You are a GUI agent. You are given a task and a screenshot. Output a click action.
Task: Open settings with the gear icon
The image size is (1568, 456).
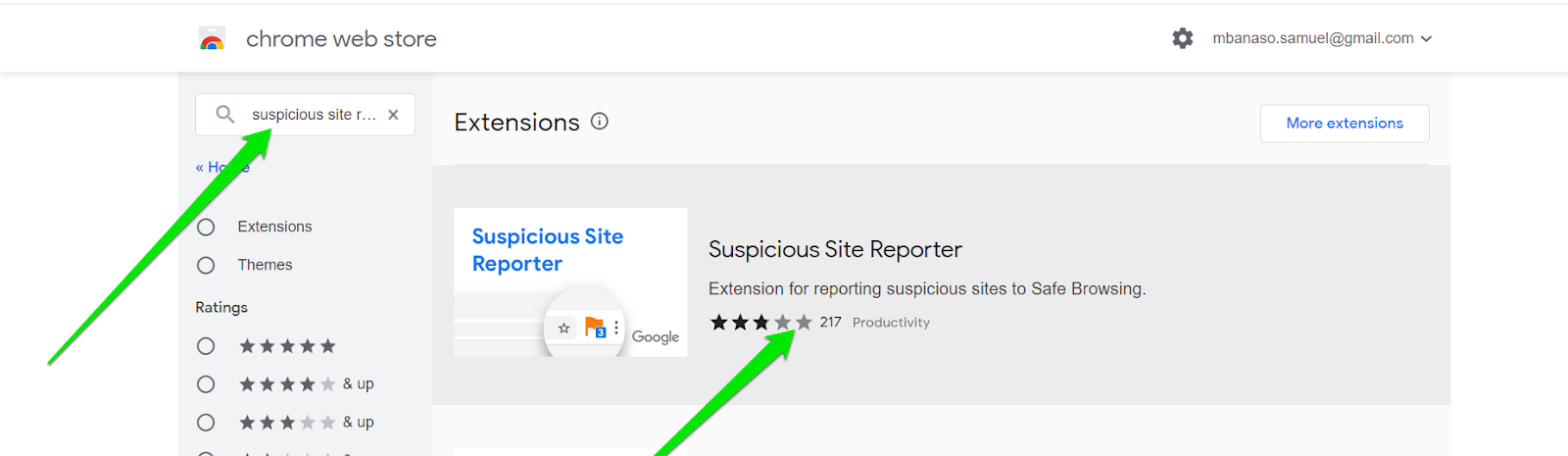coord(1183,38)
